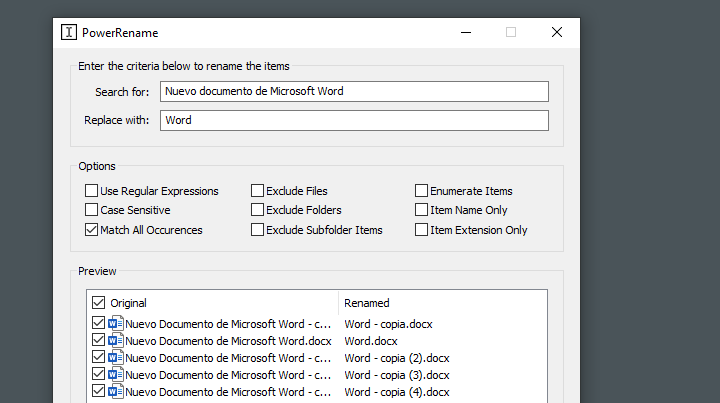Click Word icon of the copia (3) row

115,375
